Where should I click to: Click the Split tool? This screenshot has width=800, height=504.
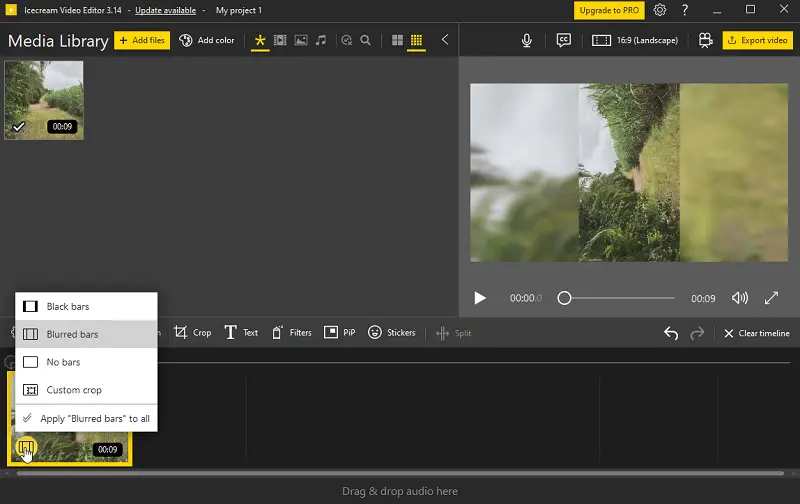(454, 333)
